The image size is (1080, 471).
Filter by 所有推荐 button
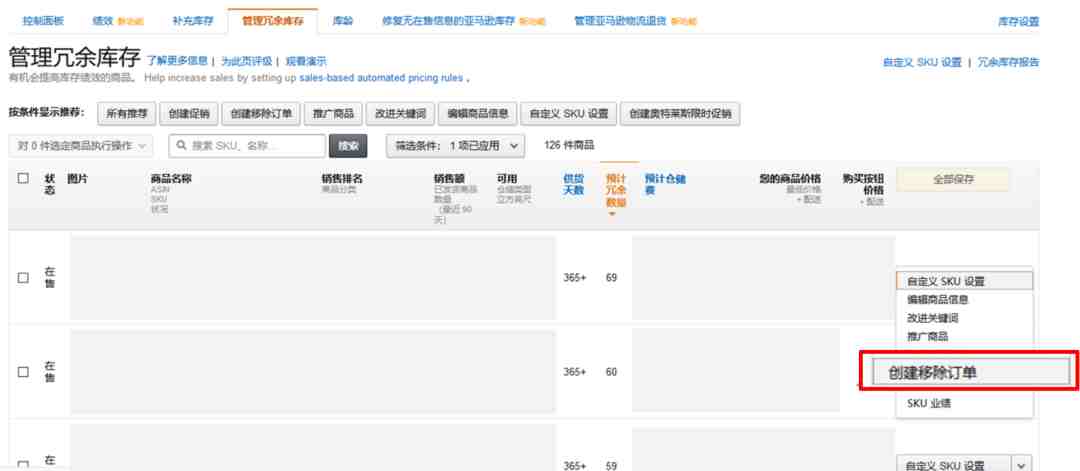(127, 114)
